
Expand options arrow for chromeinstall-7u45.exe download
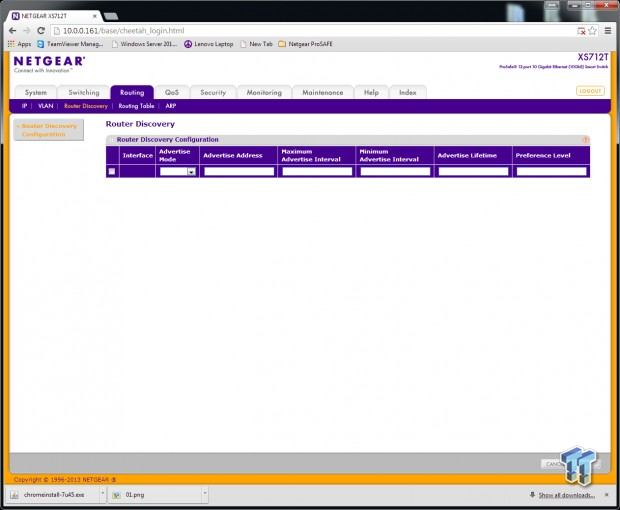point(103,494)
